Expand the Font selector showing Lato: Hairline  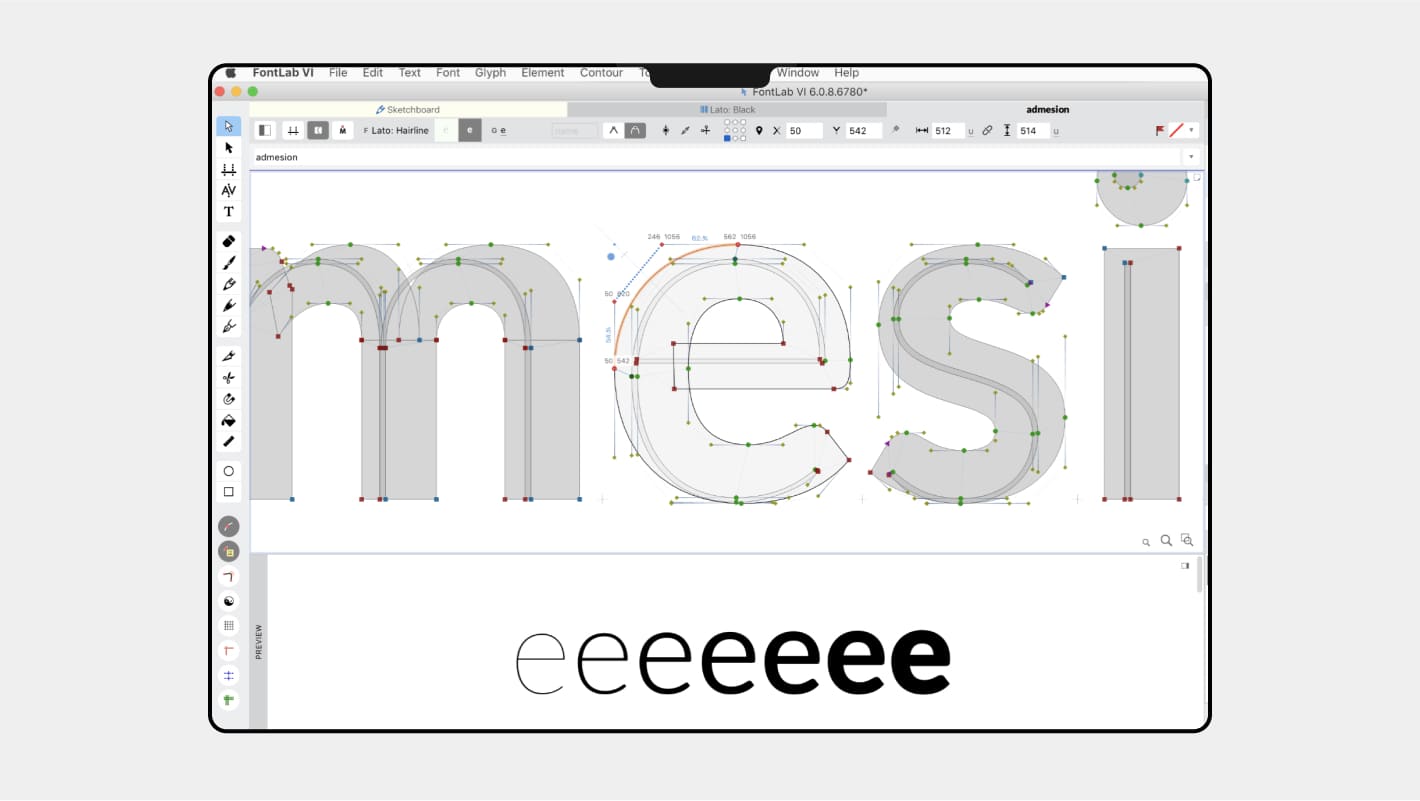[x=397, y=130]
